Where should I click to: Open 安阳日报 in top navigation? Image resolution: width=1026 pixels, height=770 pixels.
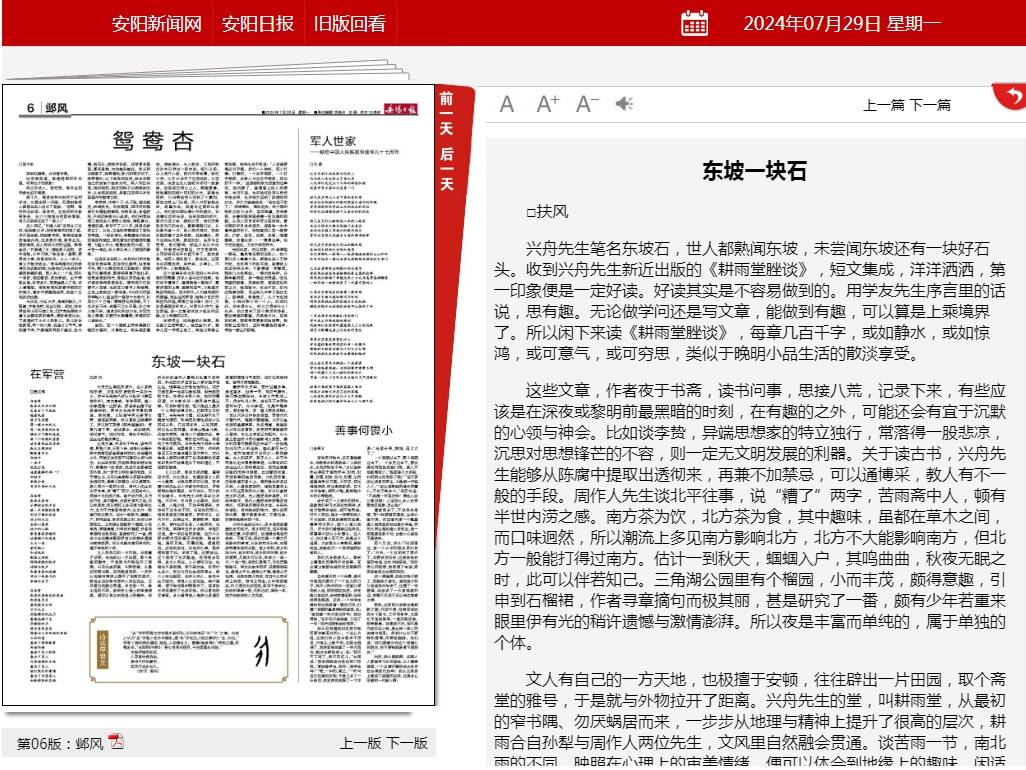click(x=258, y=24)
